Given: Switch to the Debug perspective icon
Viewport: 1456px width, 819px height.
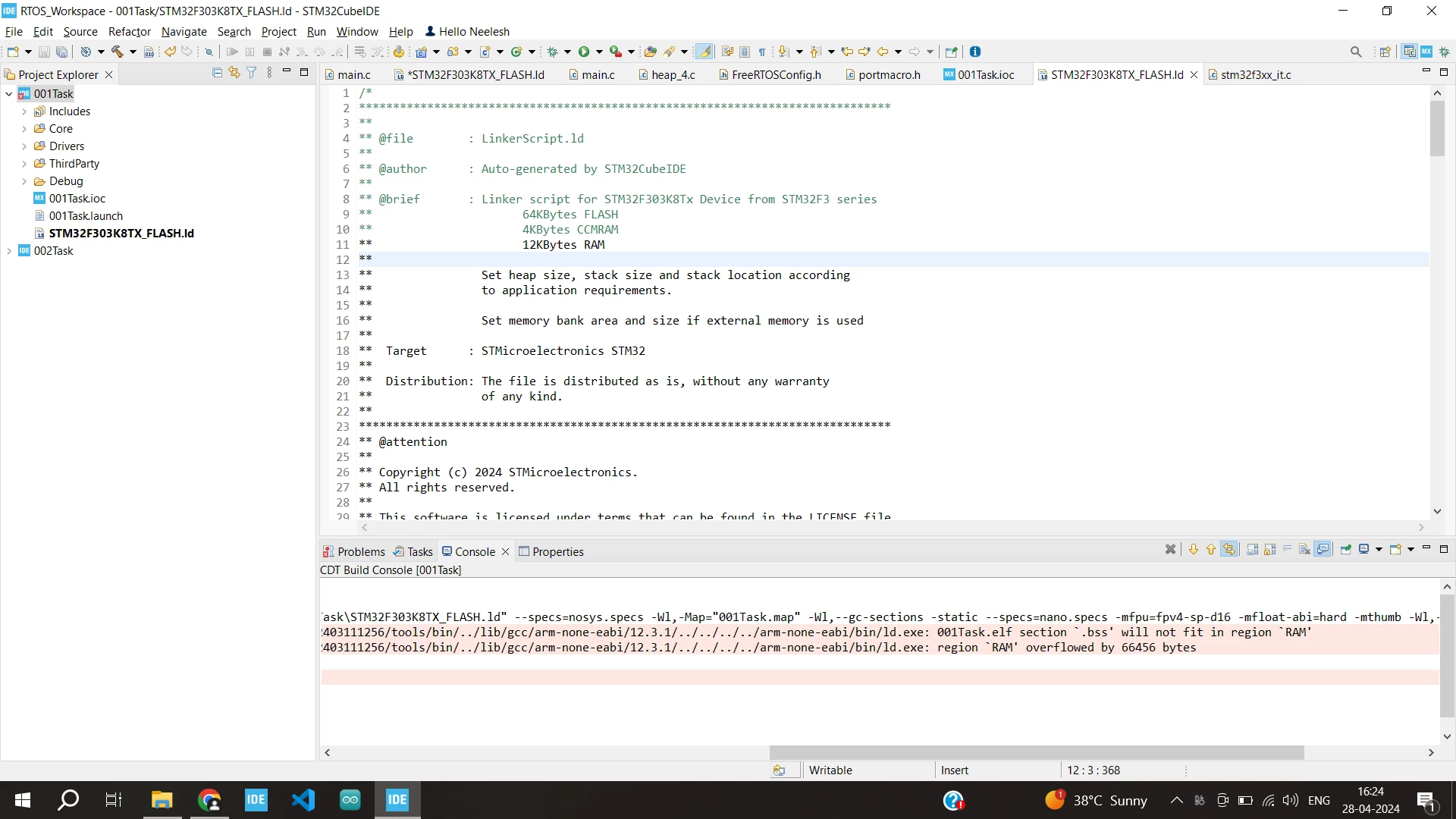Looking at the screenshot, I should point(1444,52).
